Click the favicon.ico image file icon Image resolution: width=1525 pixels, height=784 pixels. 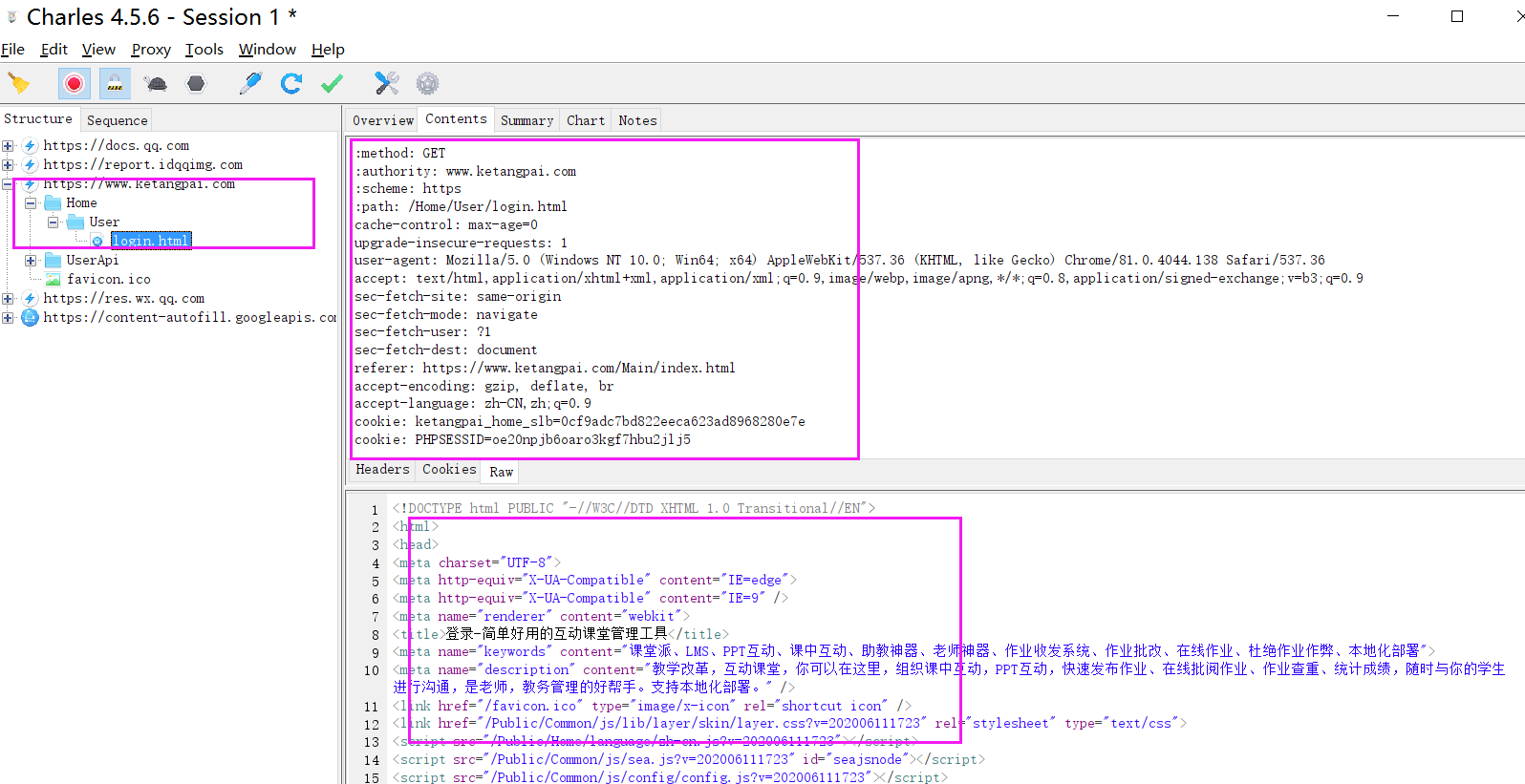(54, 279)
